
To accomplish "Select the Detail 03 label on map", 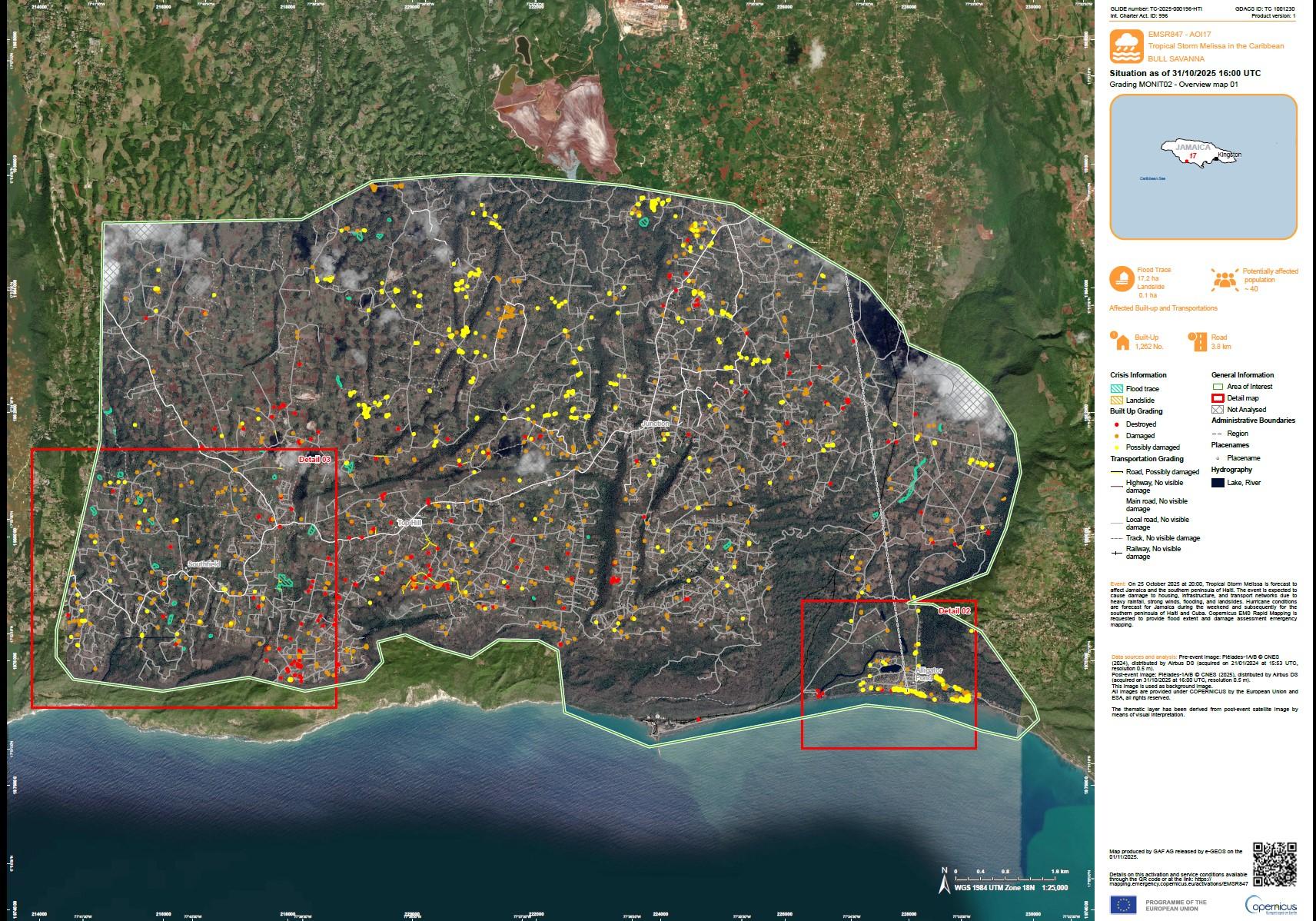I will tap(314, 459).
